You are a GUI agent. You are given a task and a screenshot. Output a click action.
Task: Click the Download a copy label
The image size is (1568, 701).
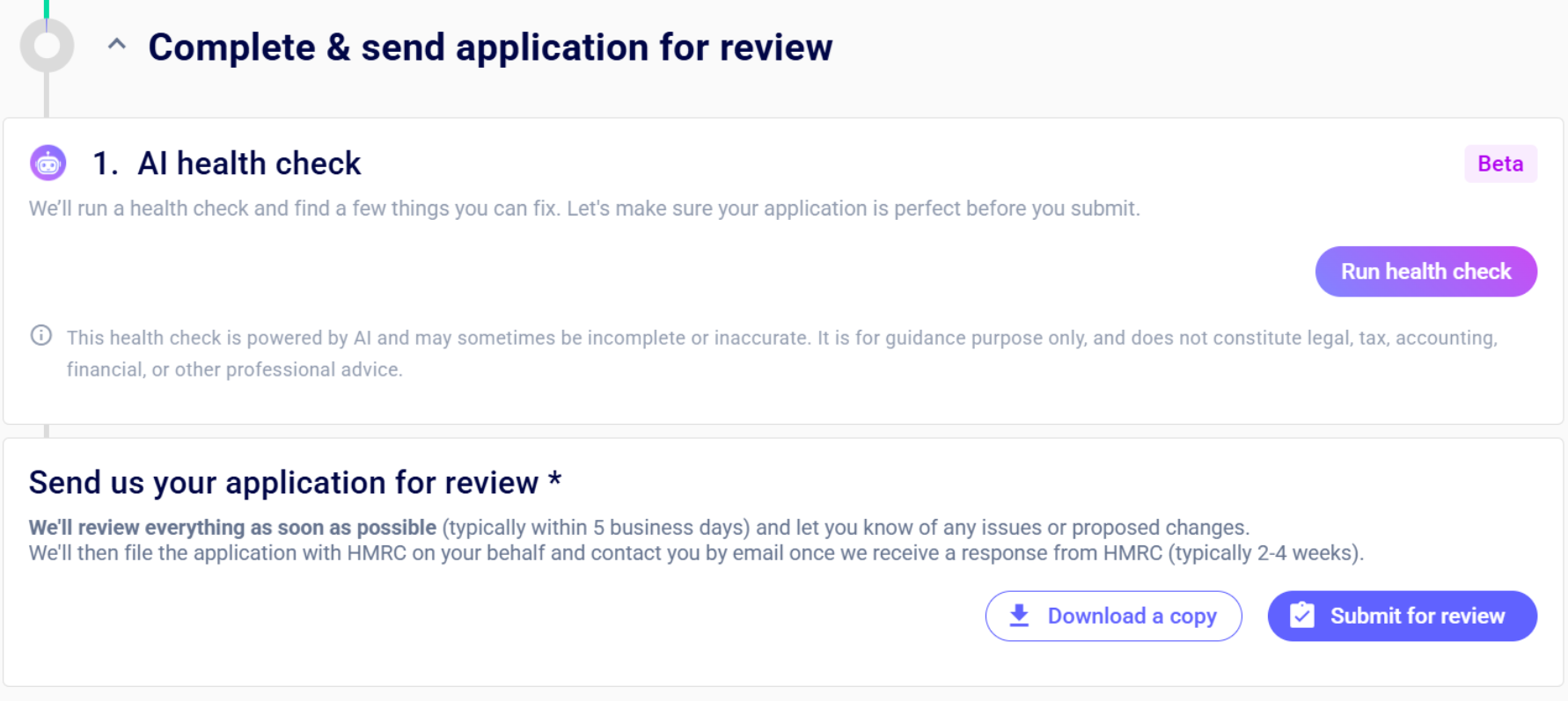pyautogui.click(x=1132, y=616)
